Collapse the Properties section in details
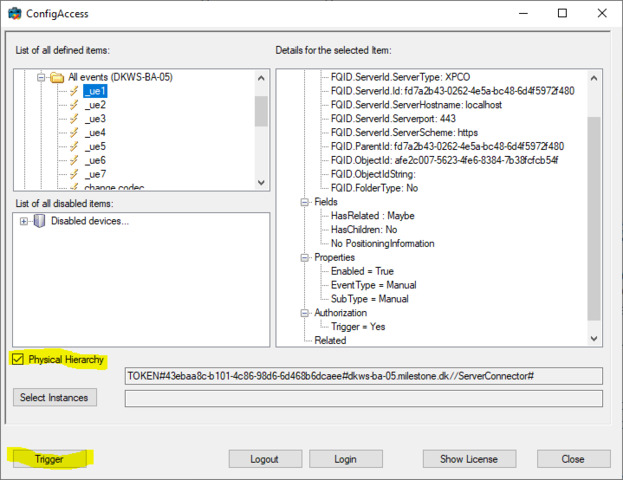This screenshot has height=480, width=623. coord(305,257)
